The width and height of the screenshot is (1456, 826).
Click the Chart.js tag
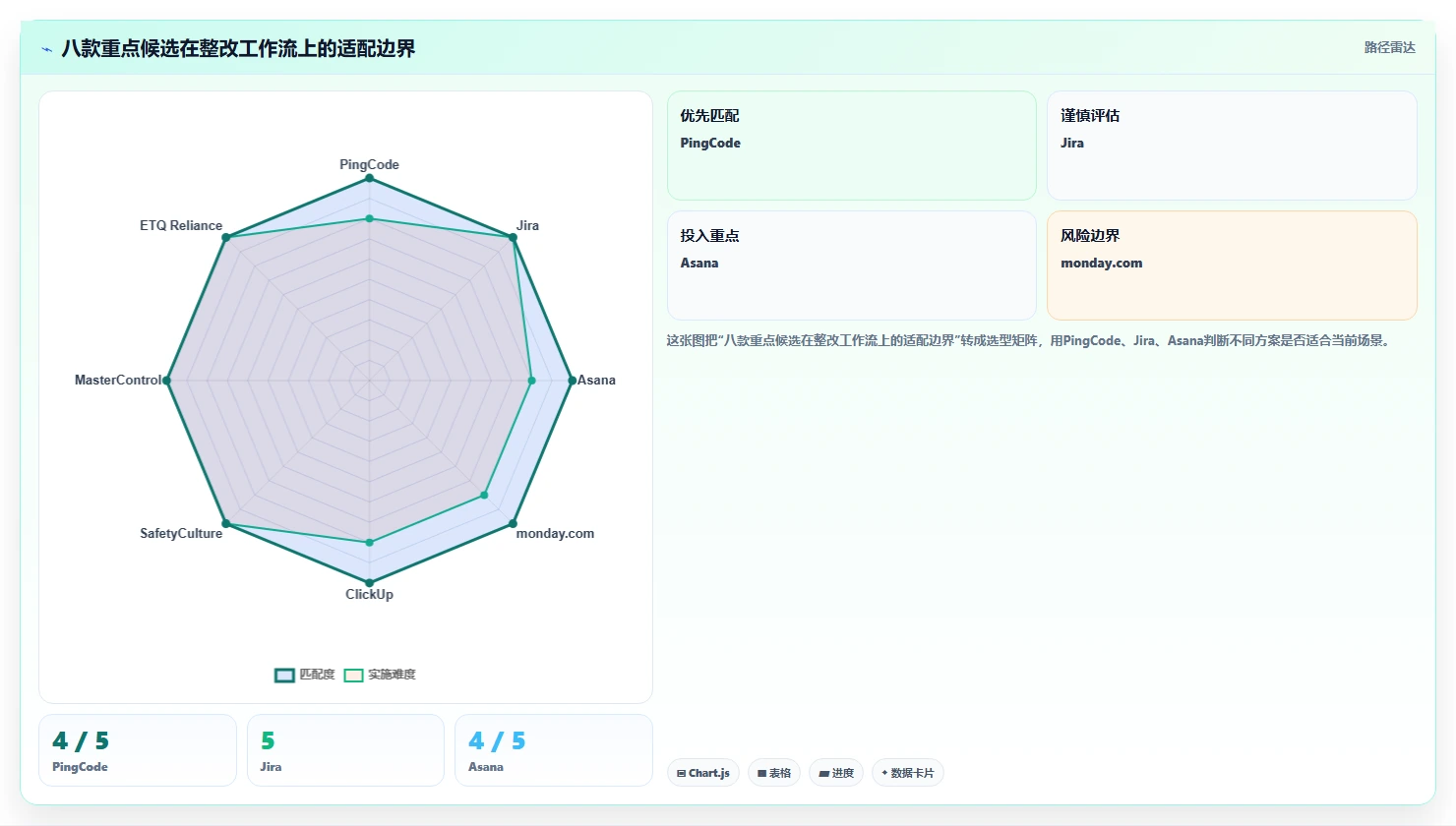[703, 773]
